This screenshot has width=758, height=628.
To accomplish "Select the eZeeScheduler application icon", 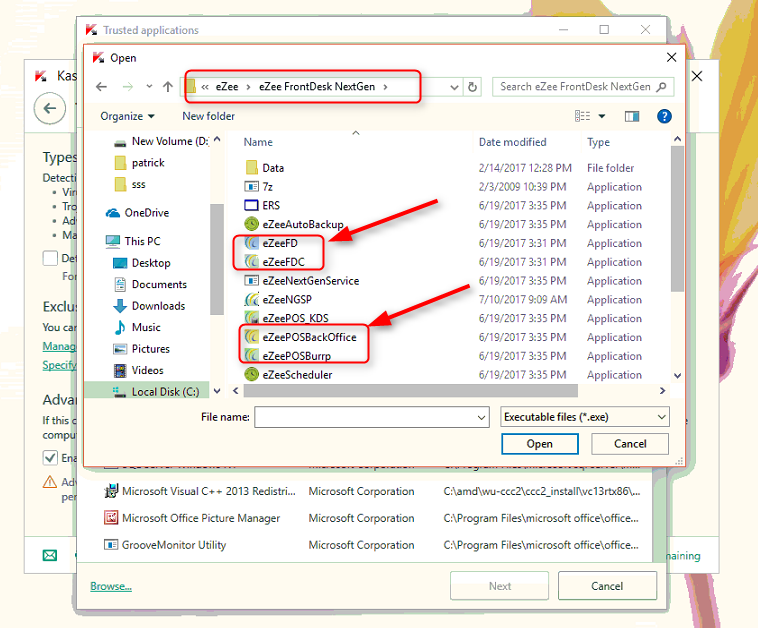I will click(x=251, y=374).
